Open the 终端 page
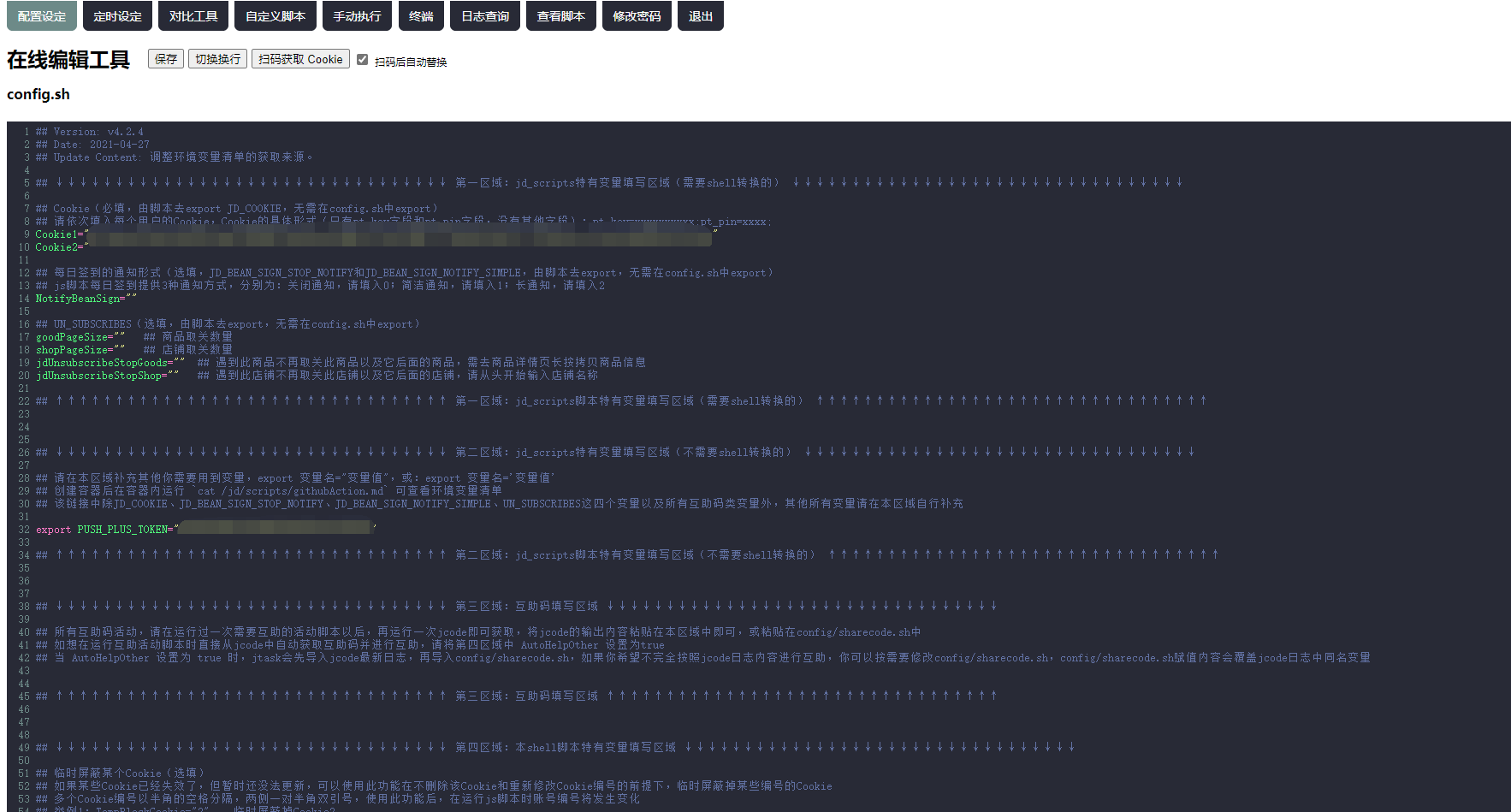Screen dimensions: 1511x812 pyautogui.click(x=421, y=16)
